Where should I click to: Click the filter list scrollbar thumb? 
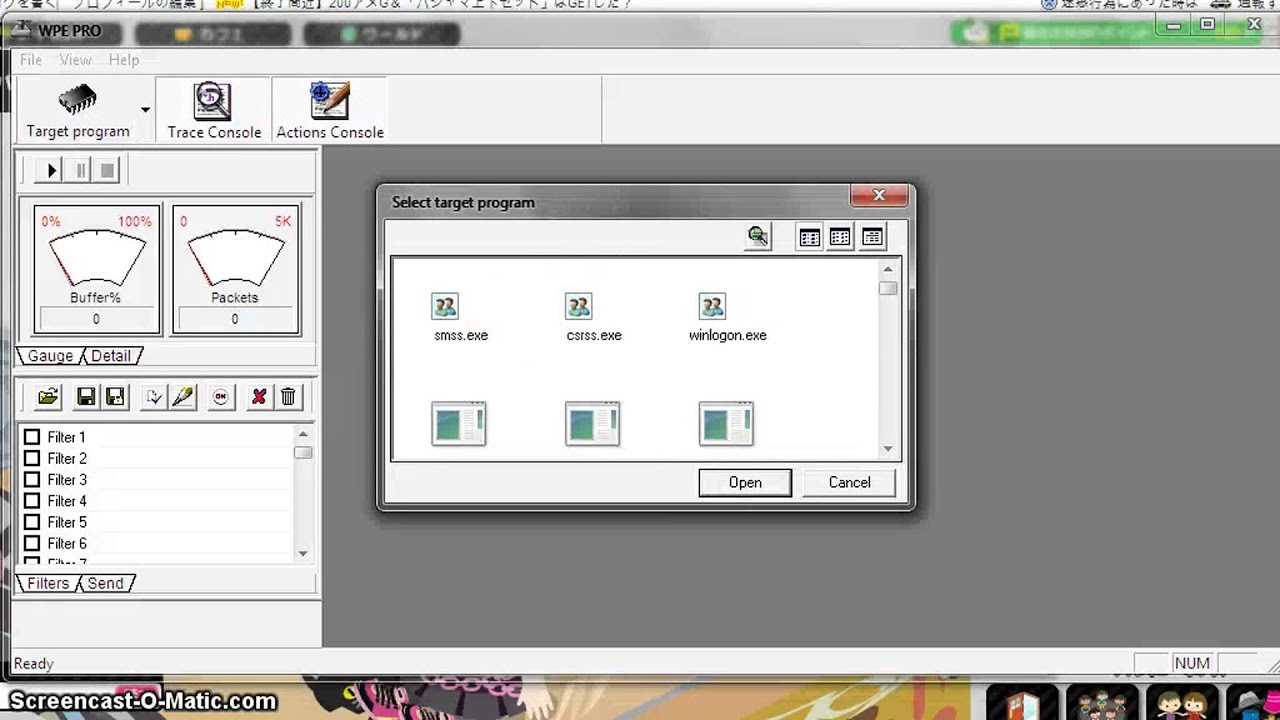click(303, 453)
